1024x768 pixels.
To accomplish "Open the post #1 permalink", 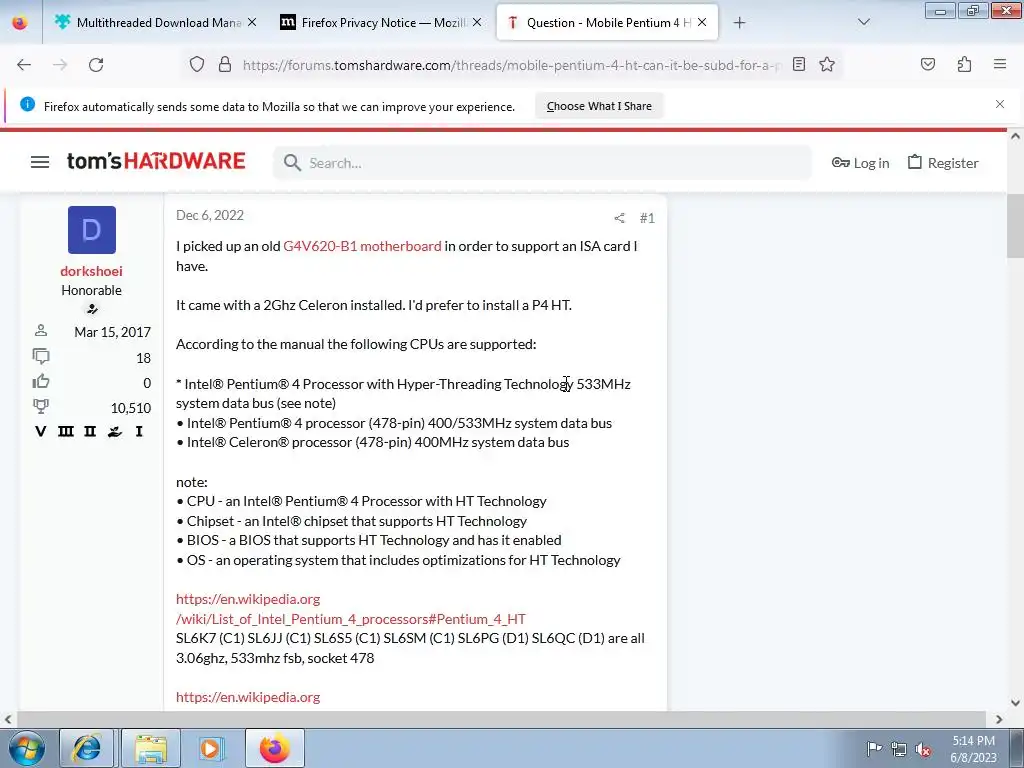I will (647, 218).
